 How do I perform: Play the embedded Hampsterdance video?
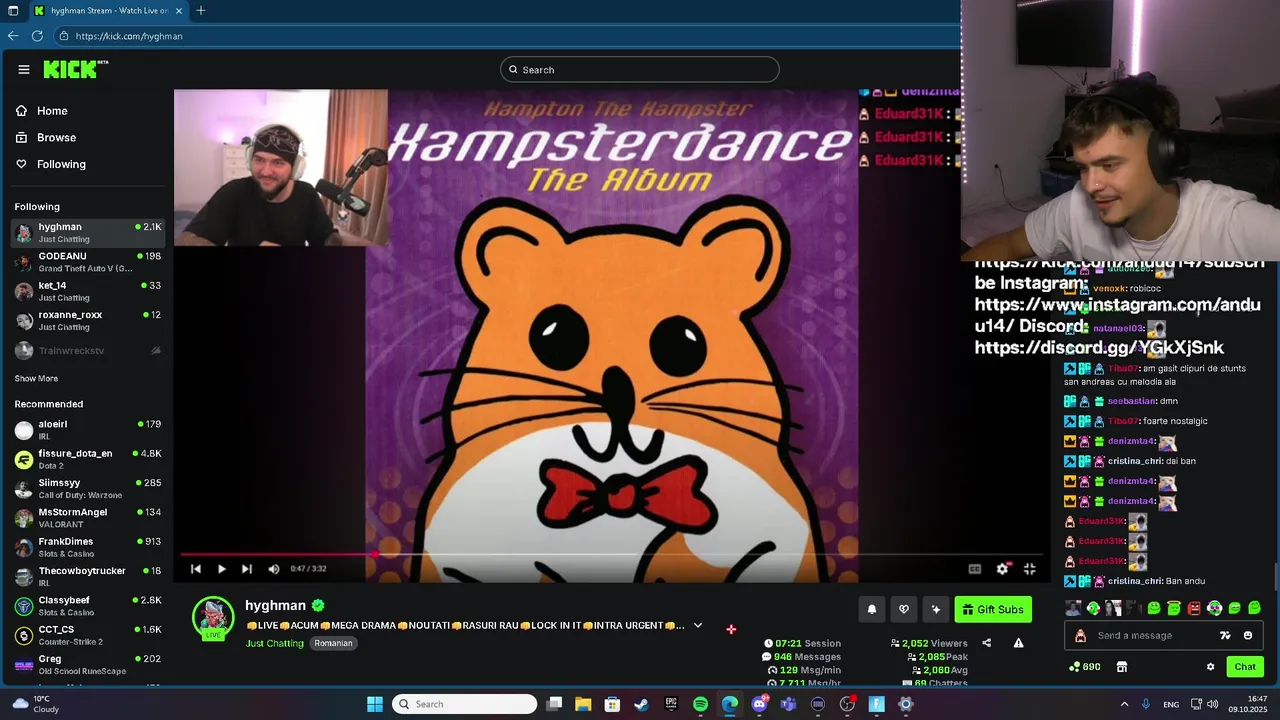[221, 569]
